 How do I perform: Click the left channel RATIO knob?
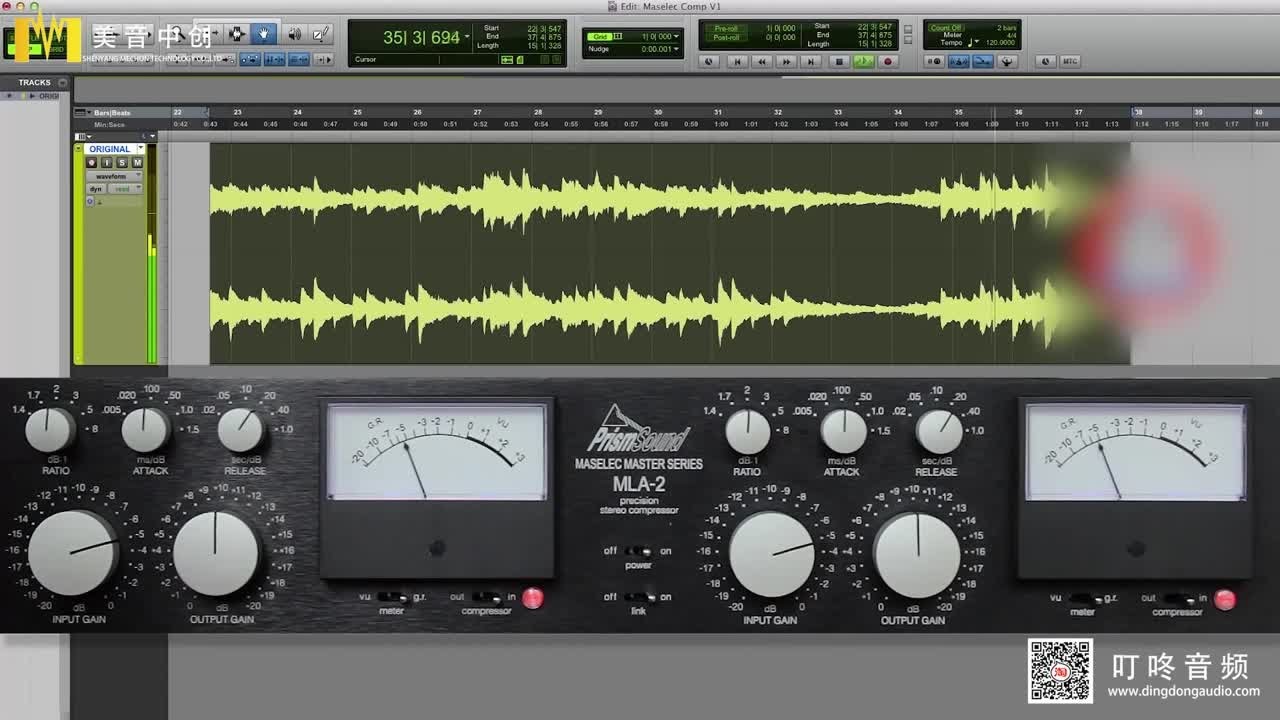pyautogui.click(x=50, y=430)
